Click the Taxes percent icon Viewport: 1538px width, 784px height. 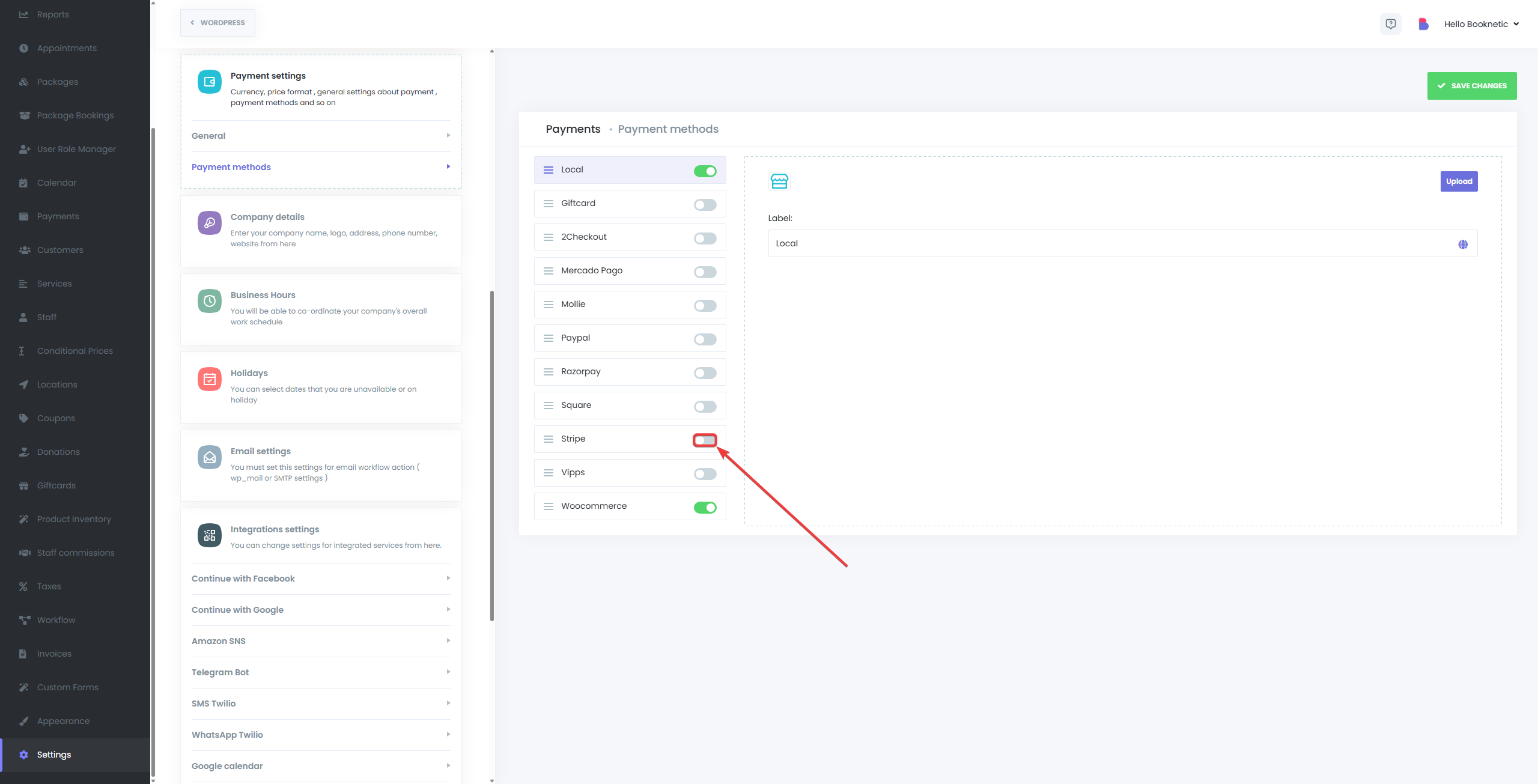tap(23, 586)
